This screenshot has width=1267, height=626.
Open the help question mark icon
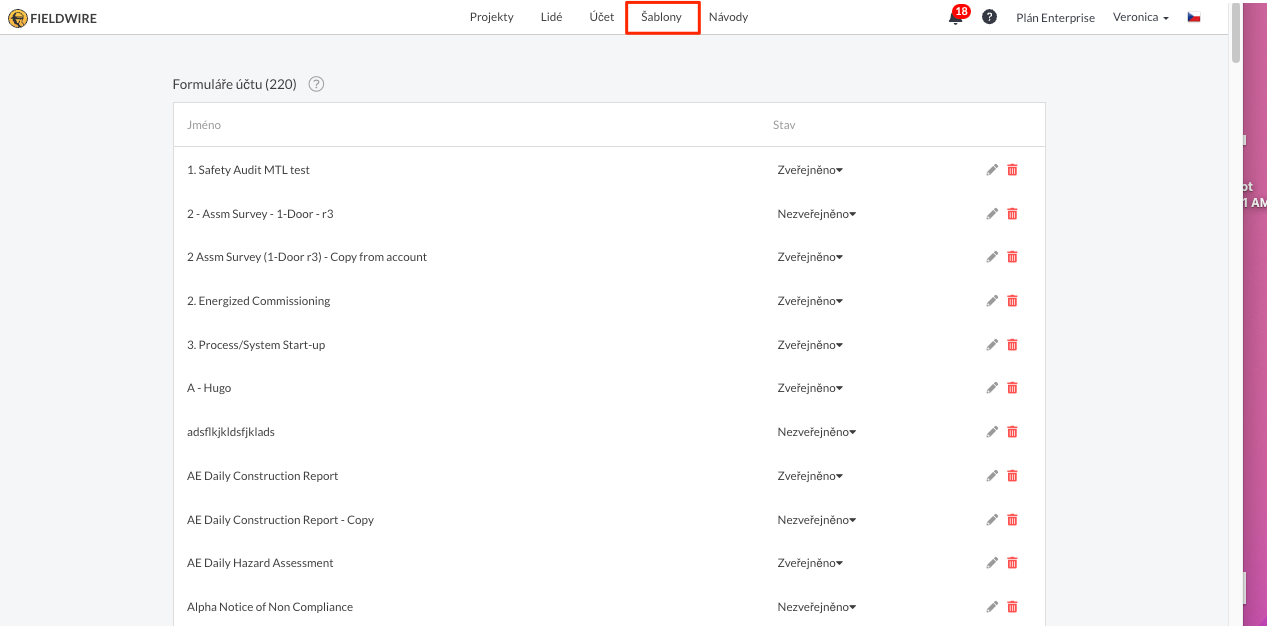[989, 17]
